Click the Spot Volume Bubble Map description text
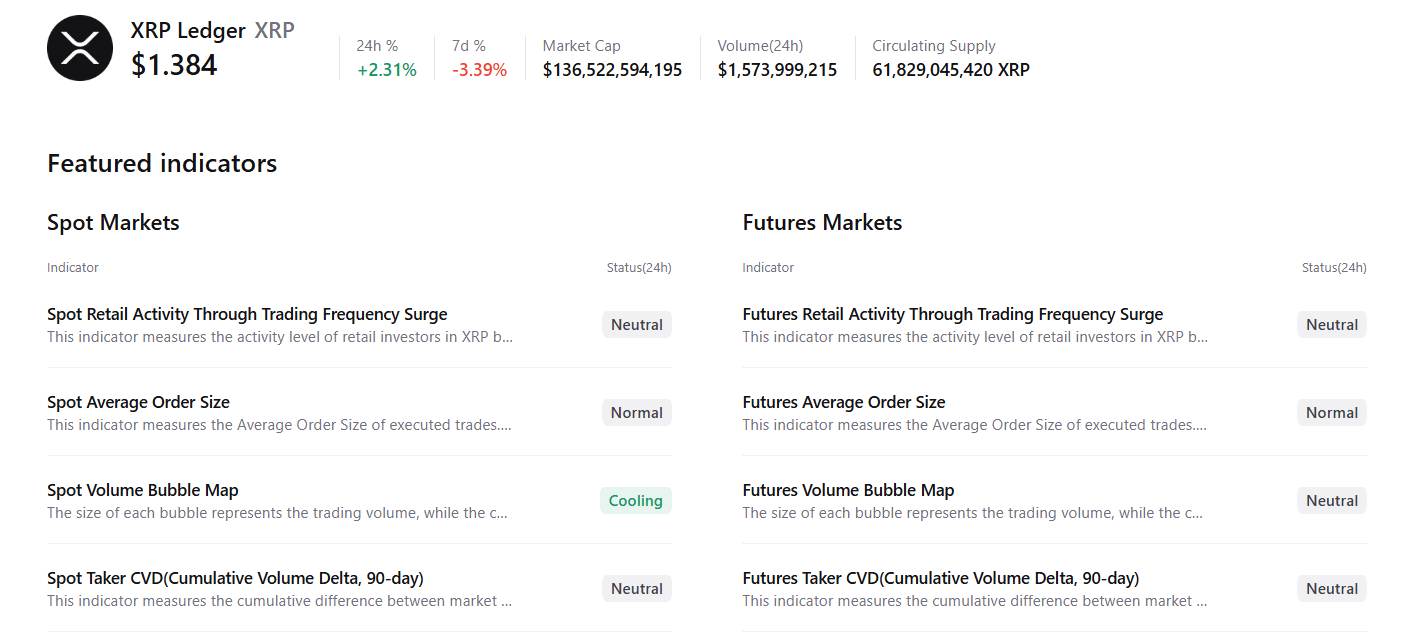 pyautogui.click(x=277, y=513)
